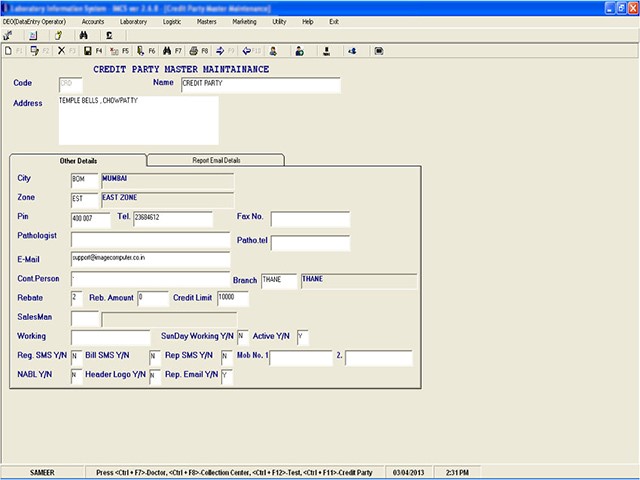This screenshot has height=480, width=640.
Task: Click the second mobile number field
Action: pyautogui.click(x=379, y=358)
